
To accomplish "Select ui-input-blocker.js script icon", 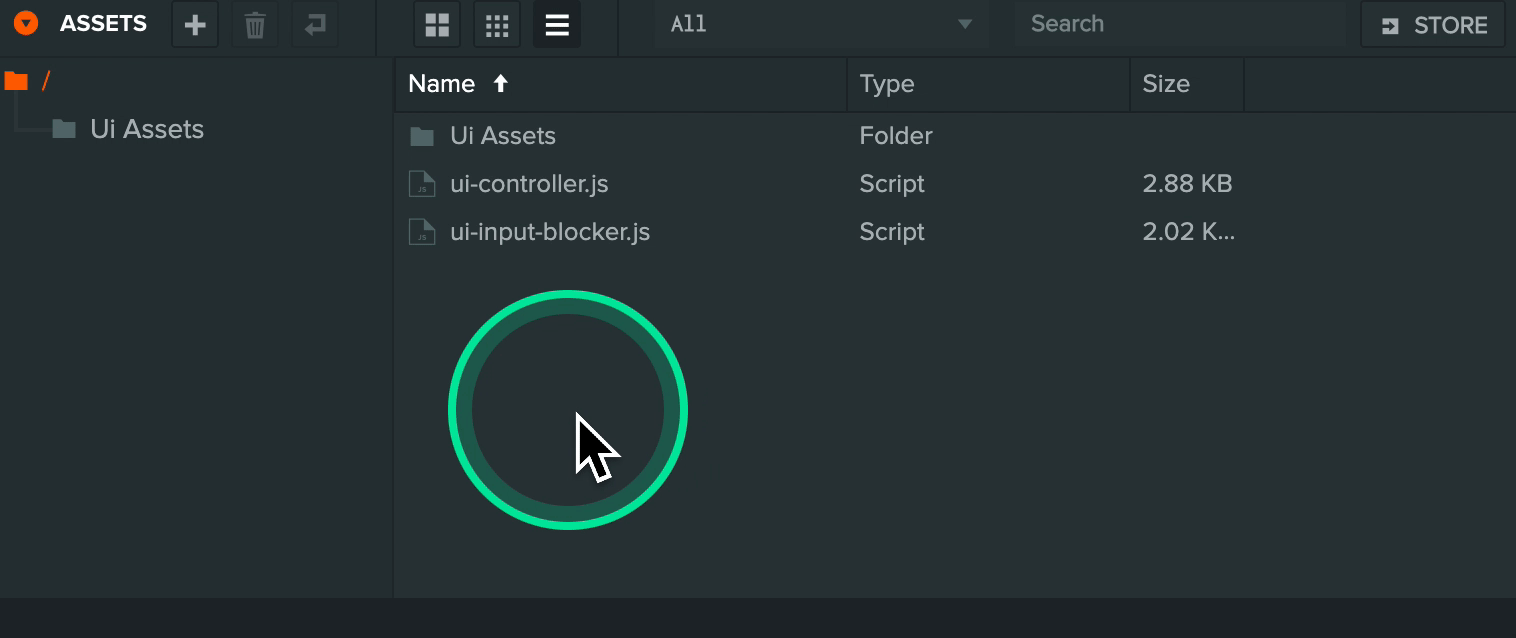I will 422,232.
